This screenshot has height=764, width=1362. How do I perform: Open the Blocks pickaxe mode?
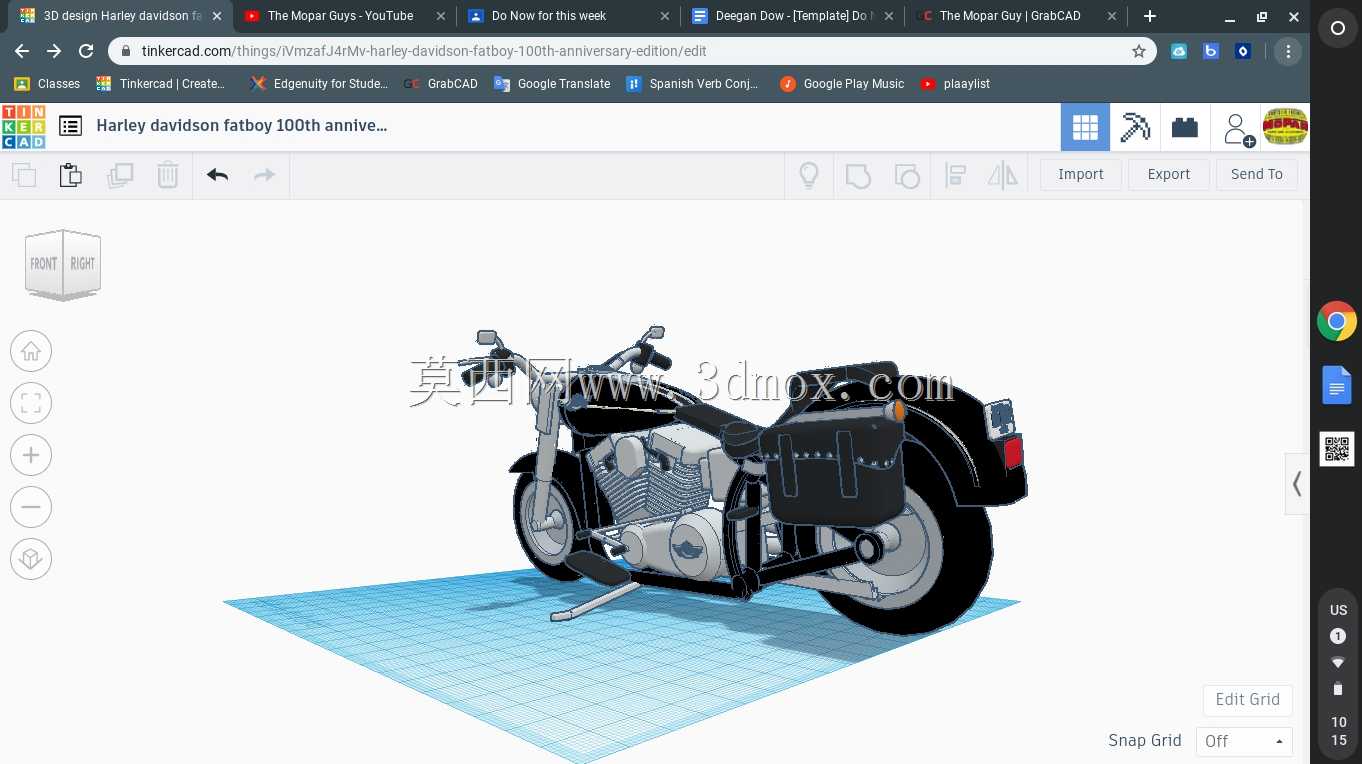point(1135,127)
